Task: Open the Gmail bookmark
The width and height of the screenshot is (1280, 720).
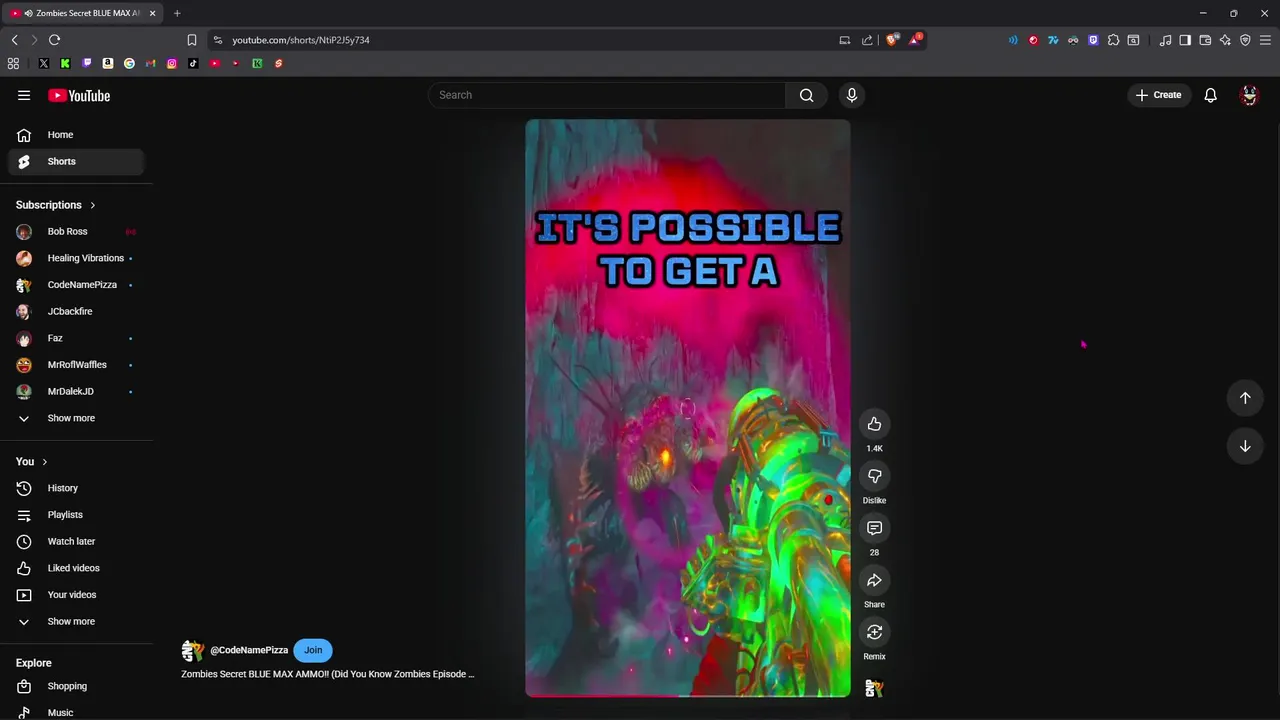Action: [x=150, y=63]
